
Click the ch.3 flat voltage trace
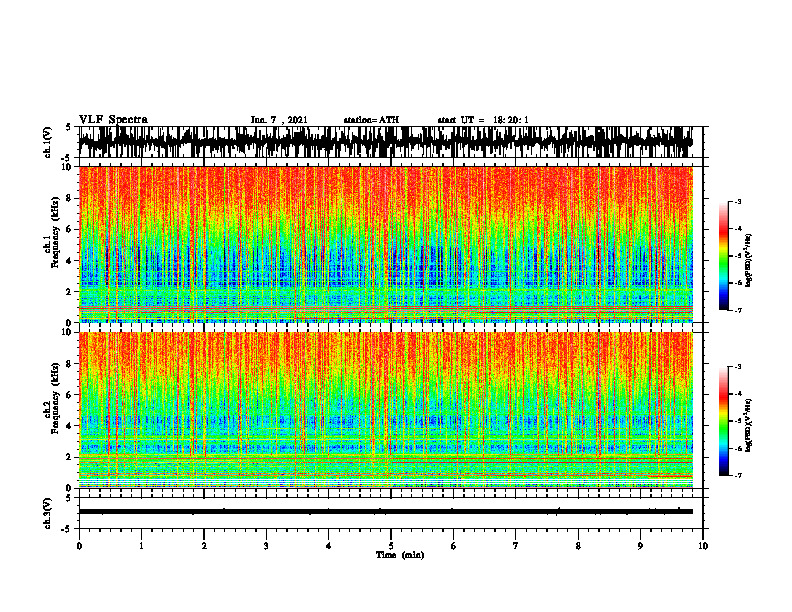point(385,512)
